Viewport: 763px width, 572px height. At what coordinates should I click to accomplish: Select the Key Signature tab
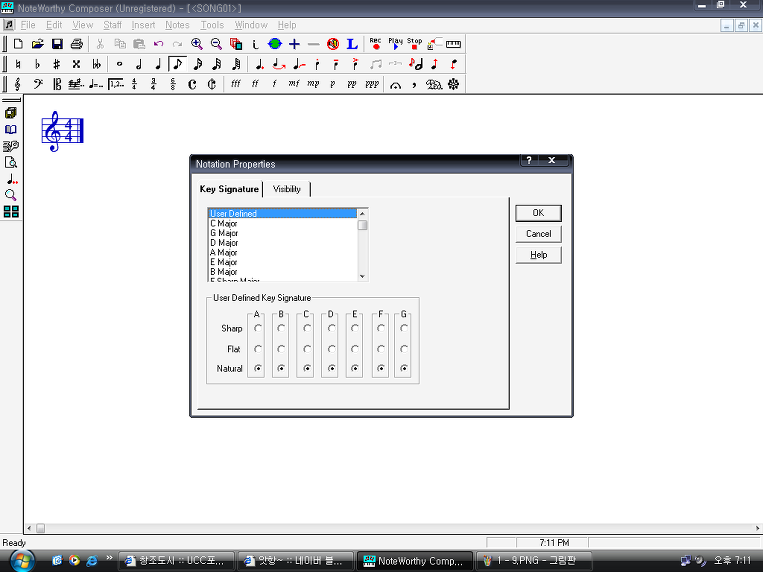229,189
